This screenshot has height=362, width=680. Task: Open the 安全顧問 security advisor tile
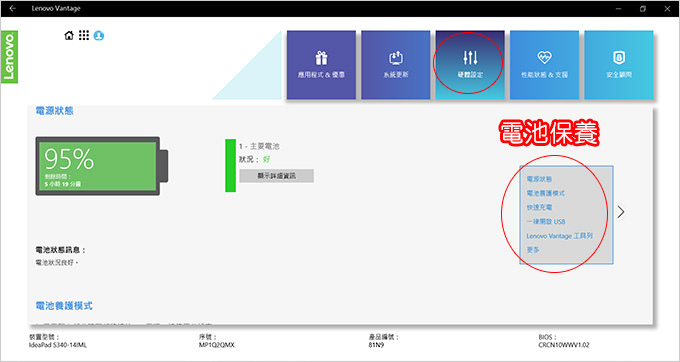[619, 65]
